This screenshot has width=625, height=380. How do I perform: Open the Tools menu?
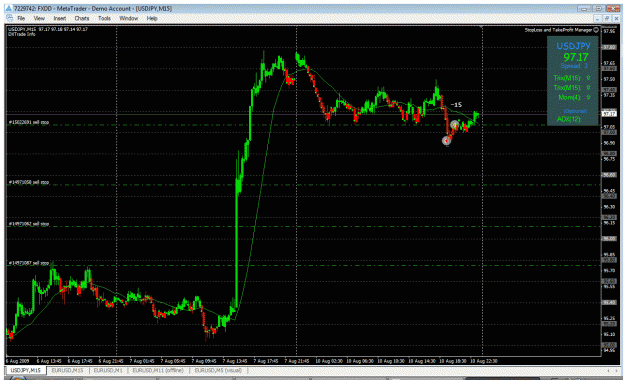coord(104,18)
